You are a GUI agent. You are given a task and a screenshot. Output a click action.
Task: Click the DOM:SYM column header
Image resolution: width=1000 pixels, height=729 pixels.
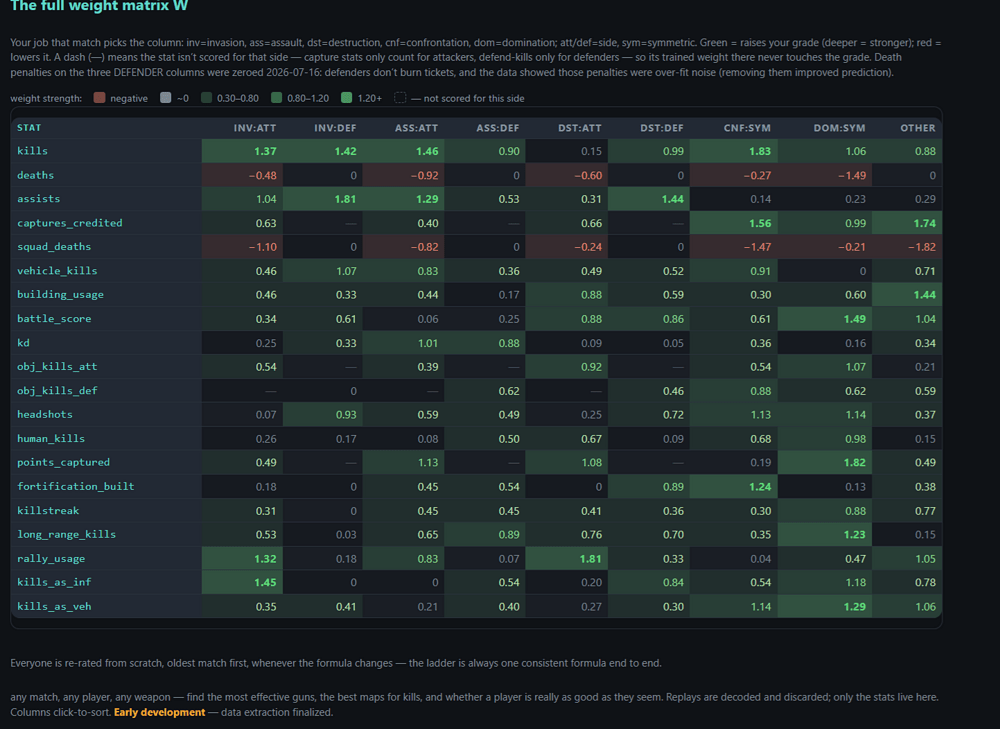(x=839, y=128)
